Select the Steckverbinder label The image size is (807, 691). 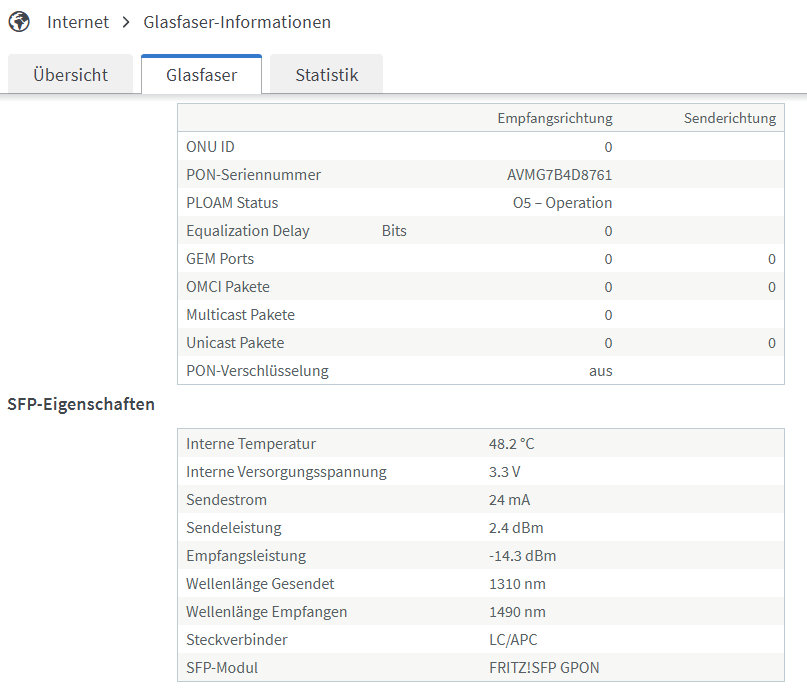click(x=237, y=640)
